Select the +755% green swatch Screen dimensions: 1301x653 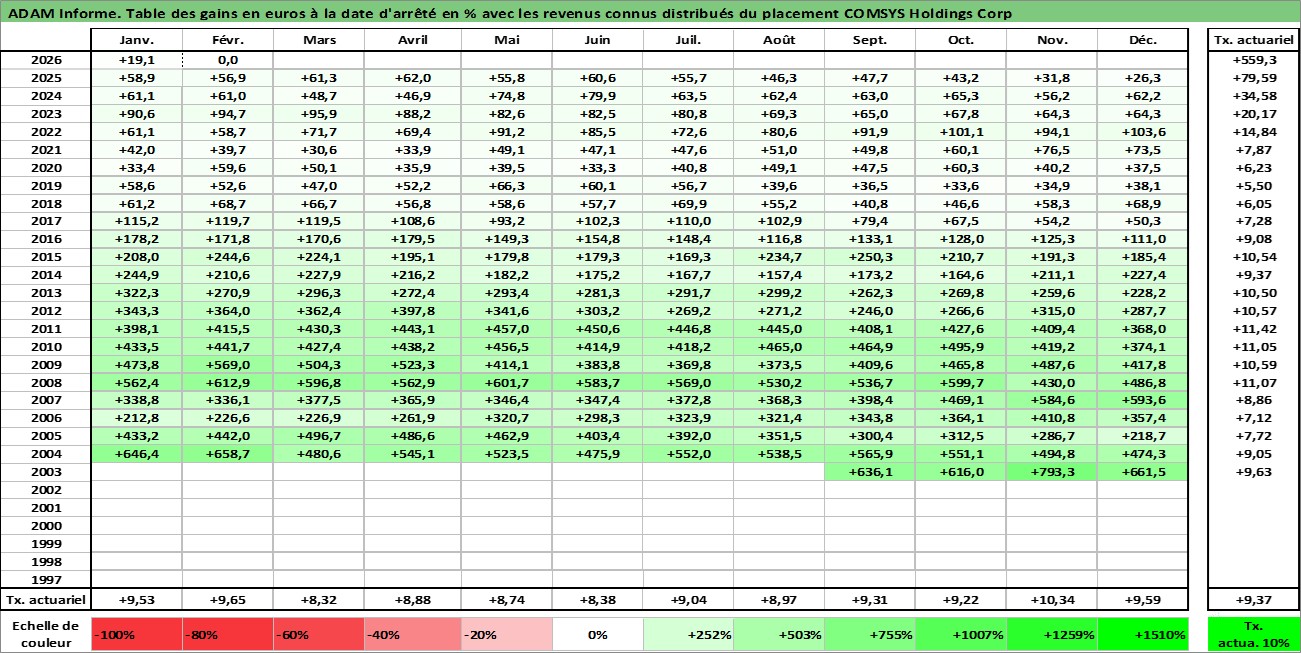869,634
